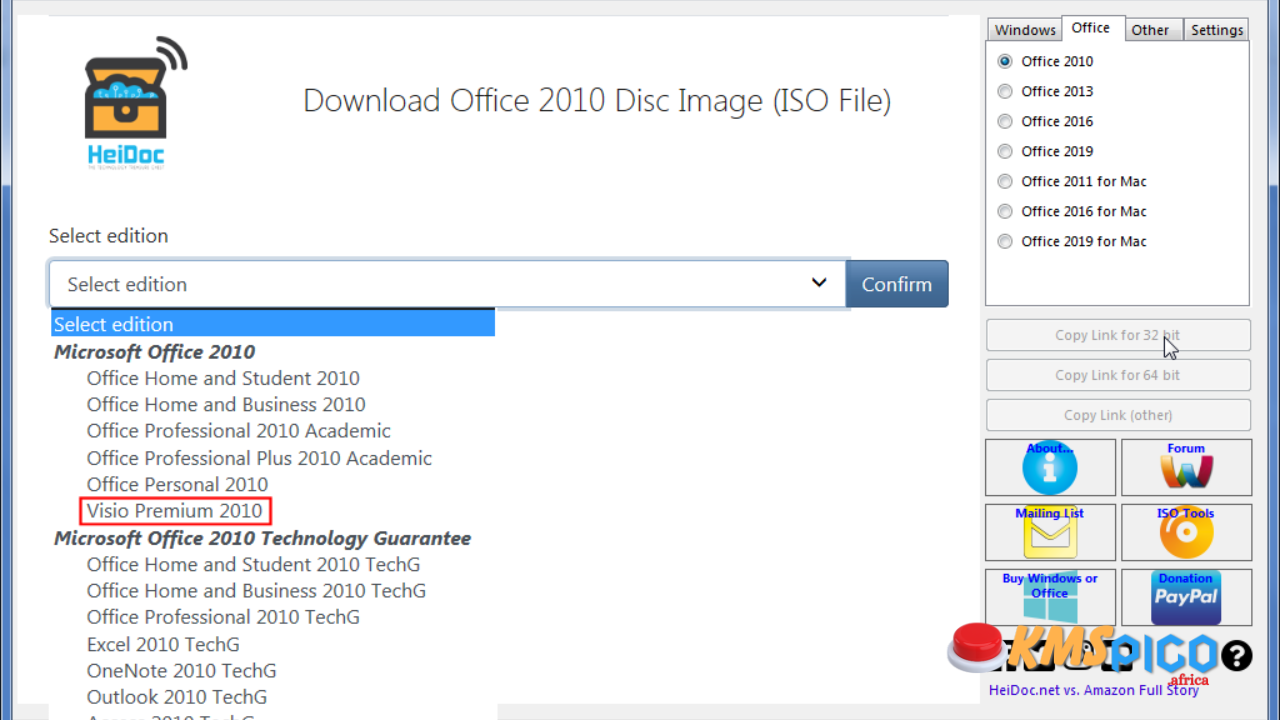Choose Office Professional Plus 2010 Academic
The height and width of the screenshot is (720, 1280).
coord(259,458)
